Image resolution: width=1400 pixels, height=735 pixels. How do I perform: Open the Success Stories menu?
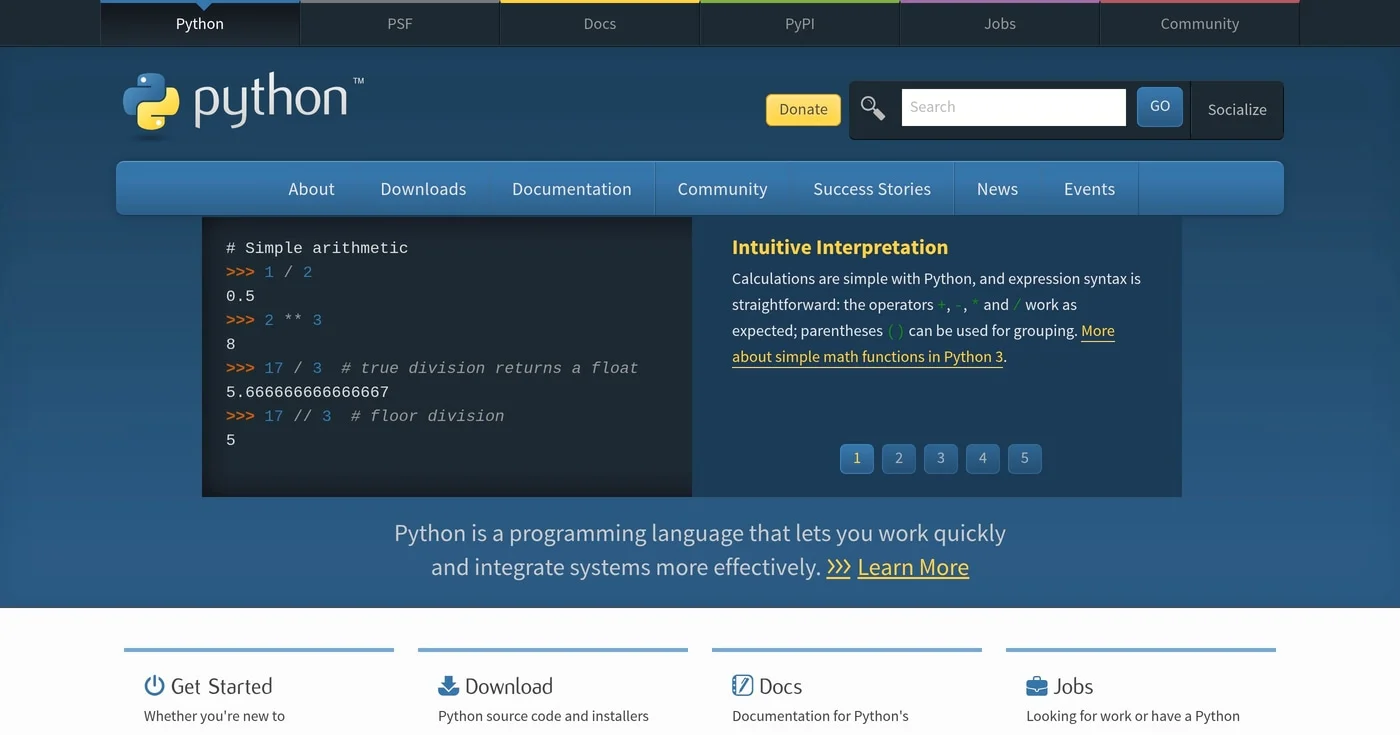tap(872, 189)
